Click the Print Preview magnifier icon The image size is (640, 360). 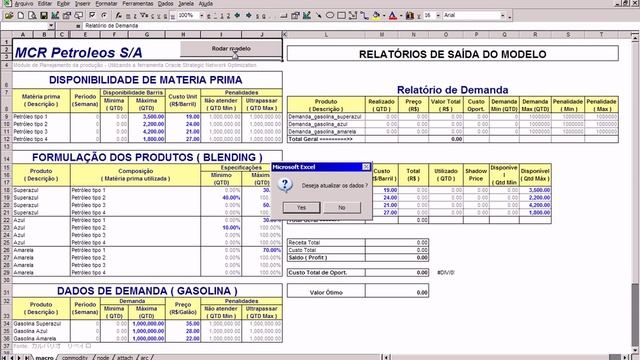[x=32, y=16]
